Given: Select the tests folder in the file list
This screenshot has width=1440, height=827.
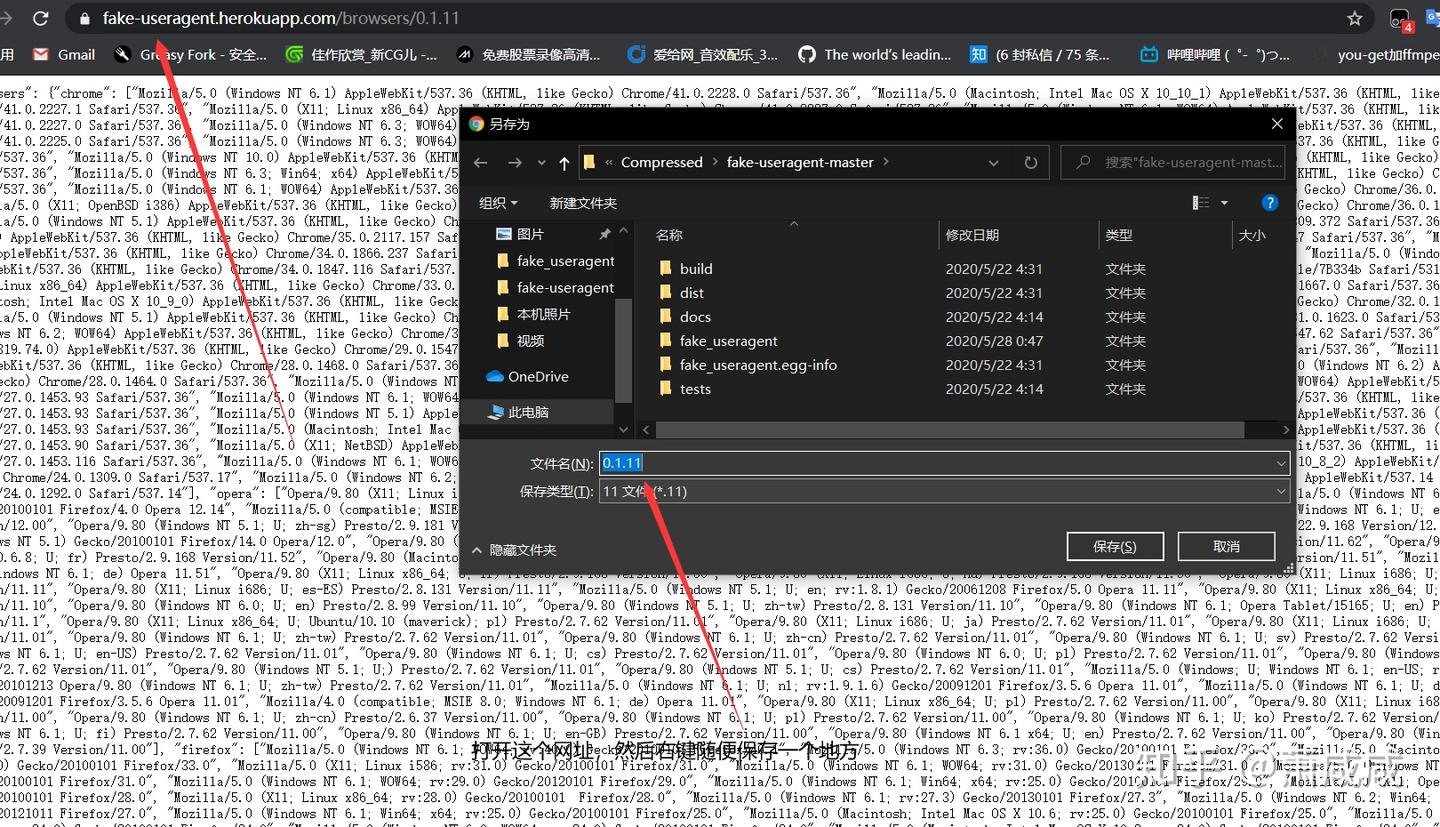Looking at the screenshot, I should click(694, 389).
